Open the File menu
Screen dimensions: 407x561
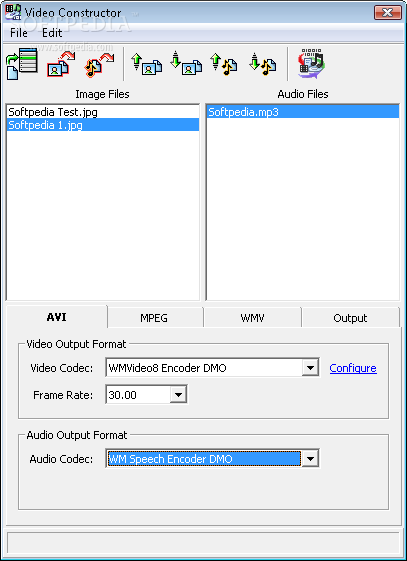[19, 33]
